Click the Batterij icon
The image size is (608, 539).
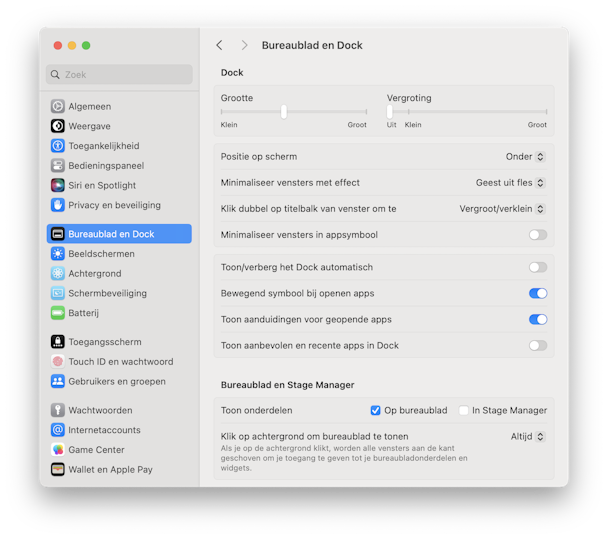(58, 313)
